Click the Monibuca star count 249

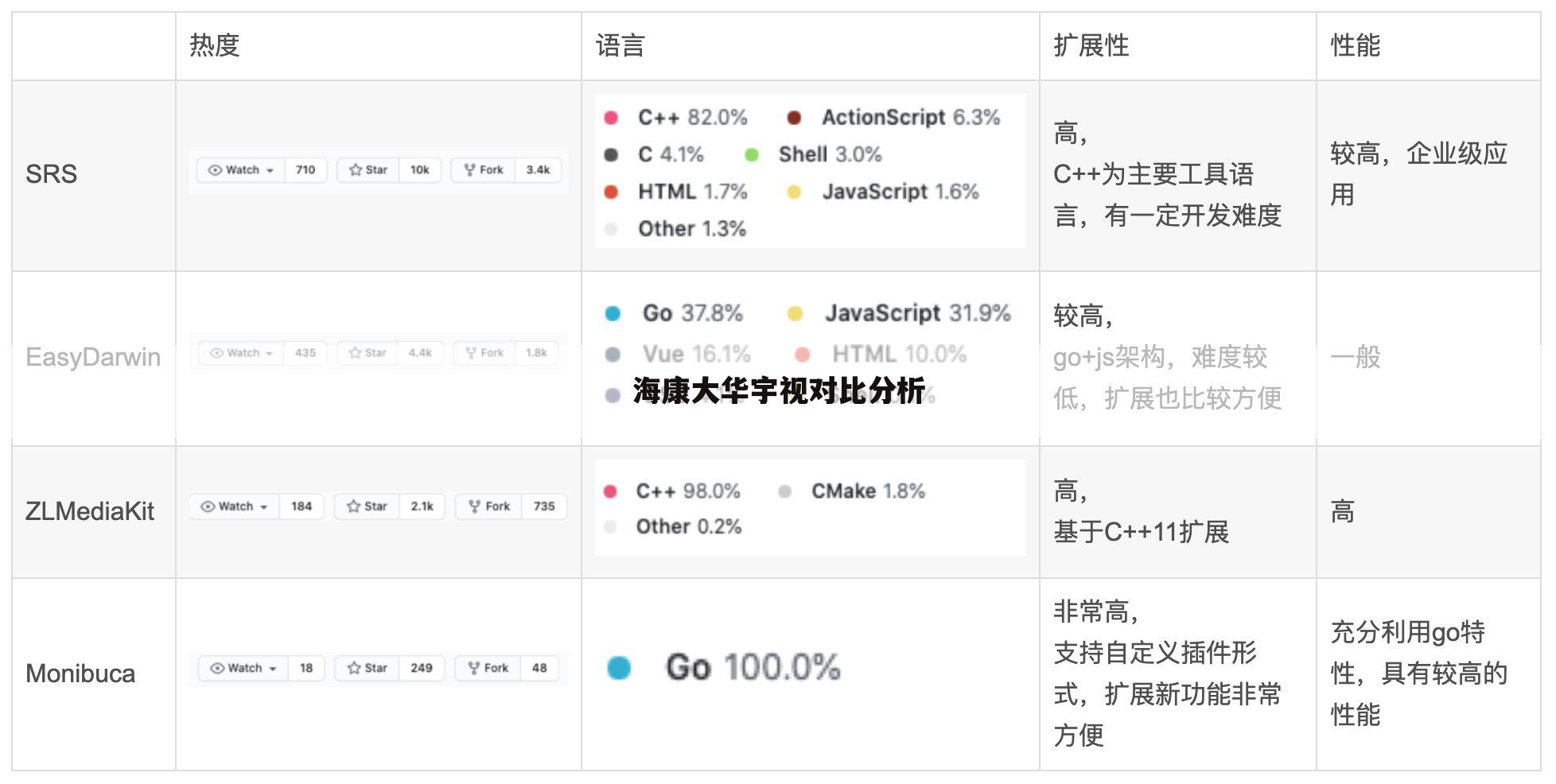pyautogui.click(x=422, y=669)
